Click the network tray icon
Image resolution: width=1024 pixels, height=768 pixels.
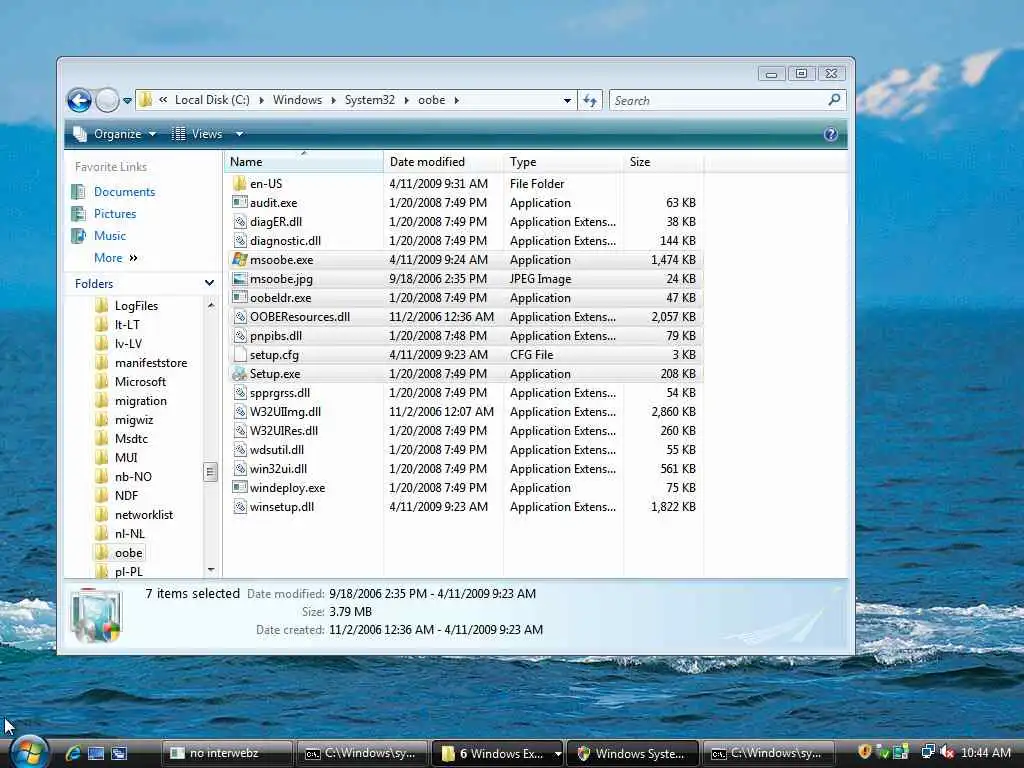[928, 752]
